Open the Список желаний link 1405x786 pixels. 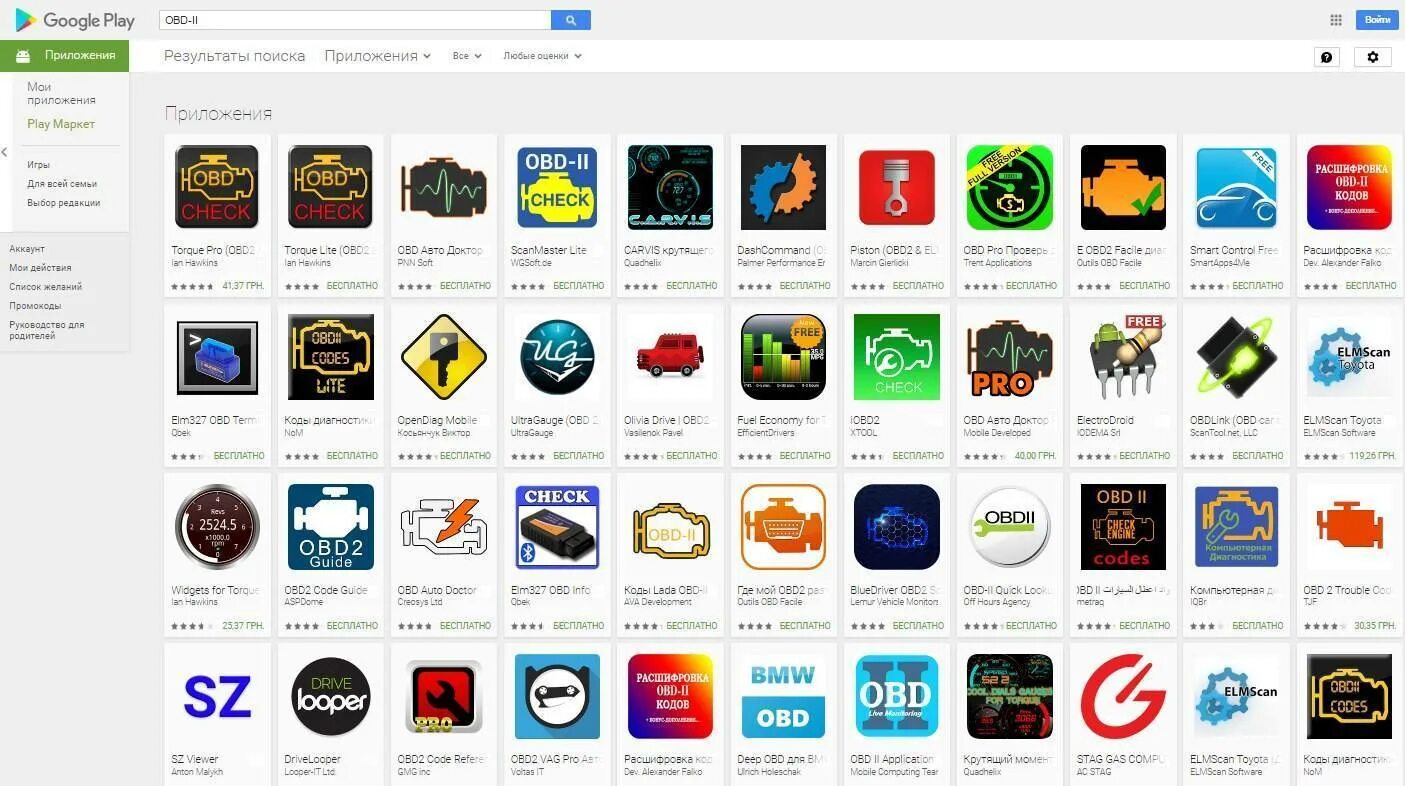pos(46,287)
